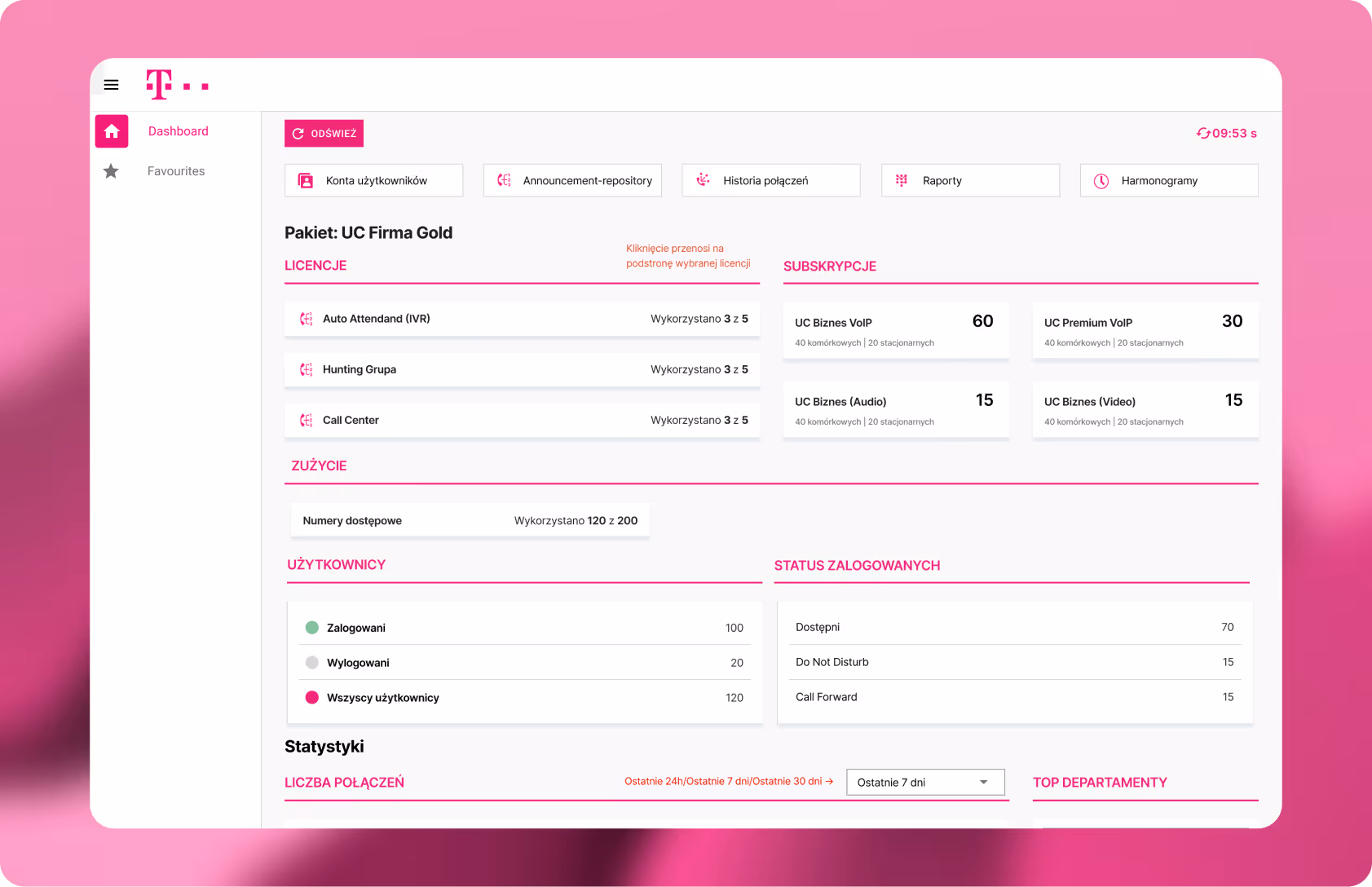Click the ZUŻYCIE section heading

[x=319, y=466]
